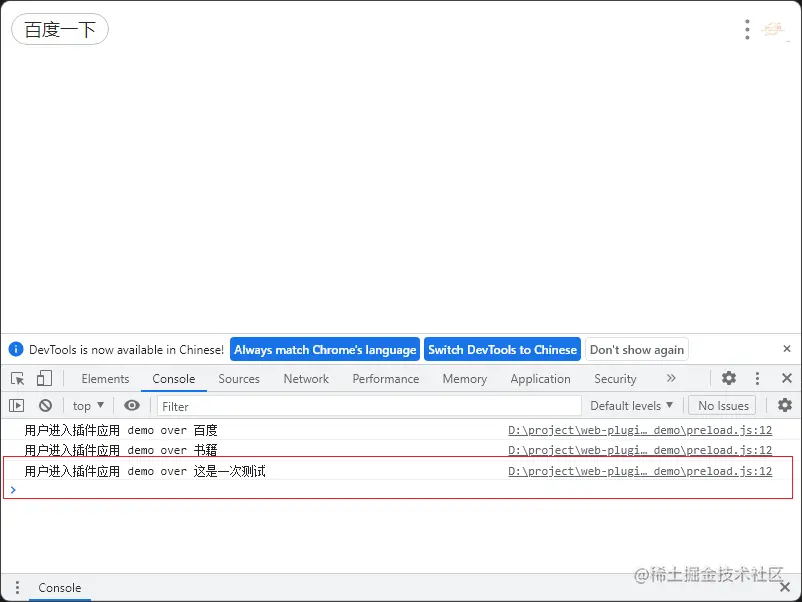This screenshot has width=802, height=602.
Task: Open DevTools settings gear
Action: tap(729, 378)
